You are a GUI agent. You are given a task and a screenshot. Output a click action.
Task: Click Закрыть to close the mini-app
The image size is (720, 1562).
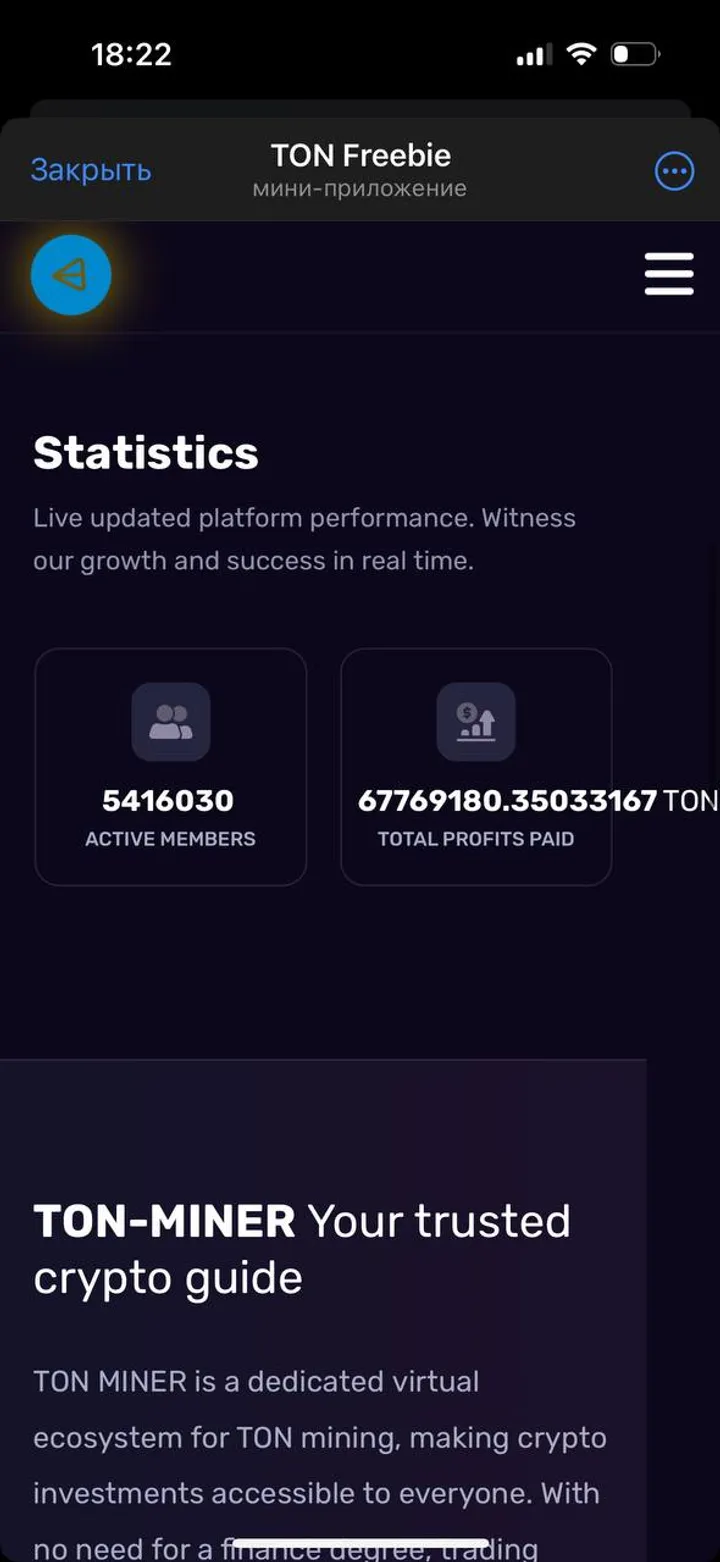coord(91,170)
